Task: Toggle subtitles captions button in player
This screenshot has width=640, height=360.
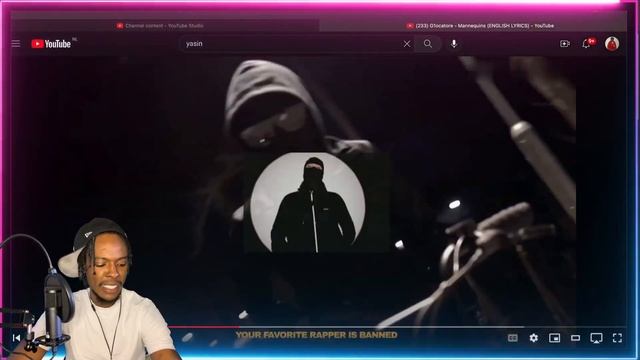Action: coord(513,338)
